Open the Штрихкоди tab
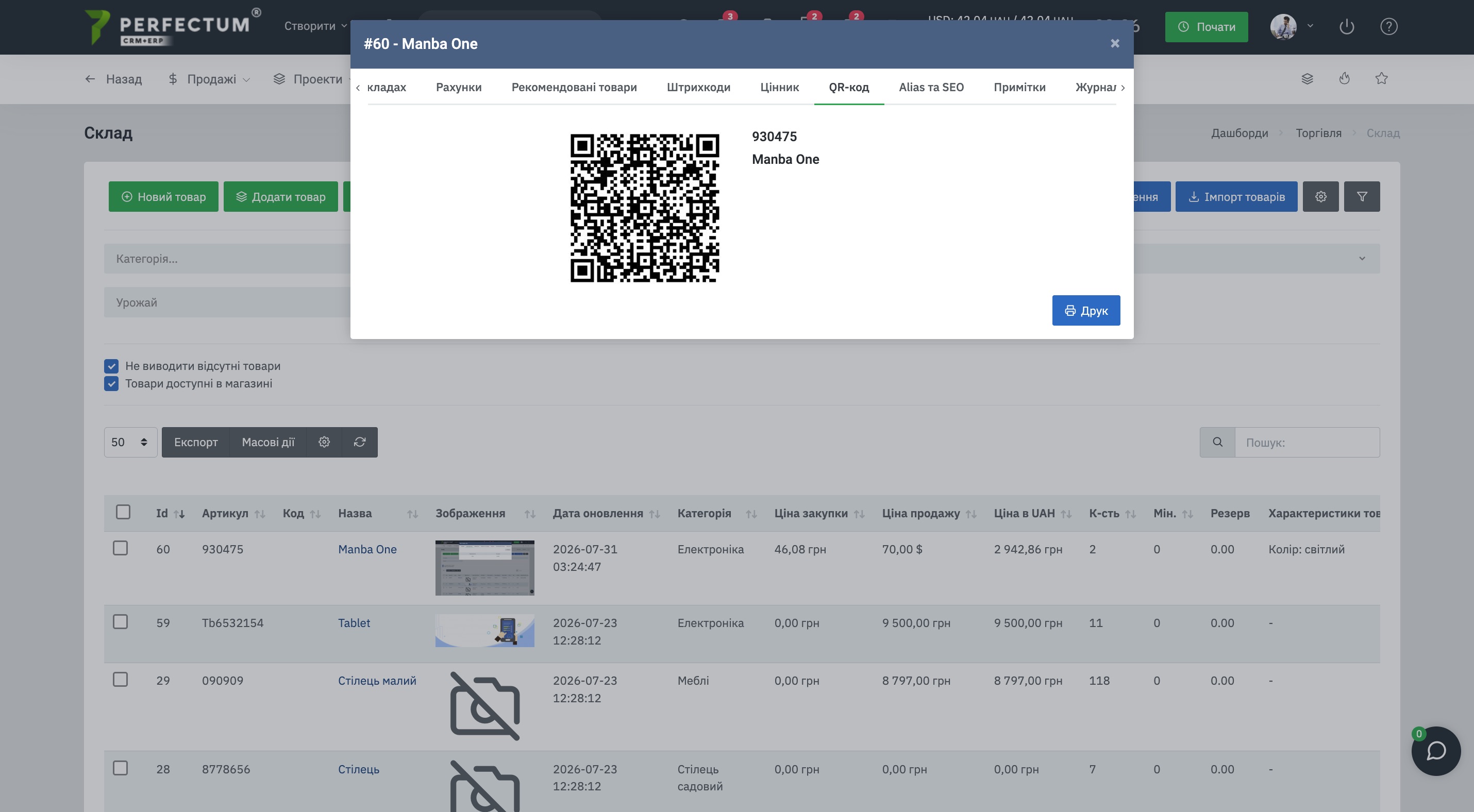The height and width of the screenshot is (812, 1474). [698, 87]
